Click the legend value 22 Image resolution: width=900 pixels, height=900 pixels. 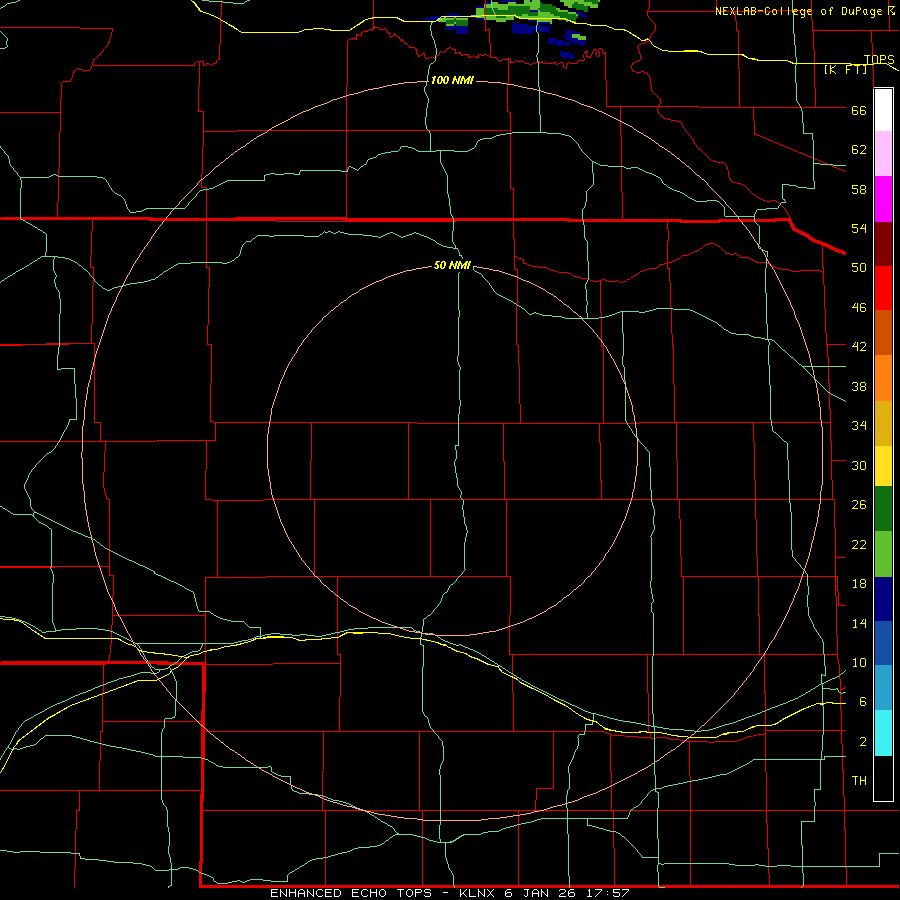859,544
